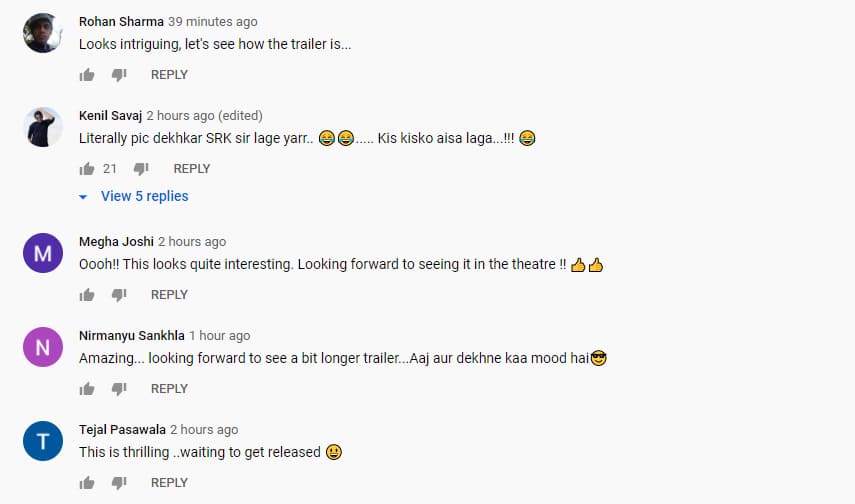
Task: Open Kenil Savaj's channel name link
Action: pyautogui.click(x=110, y=115)
